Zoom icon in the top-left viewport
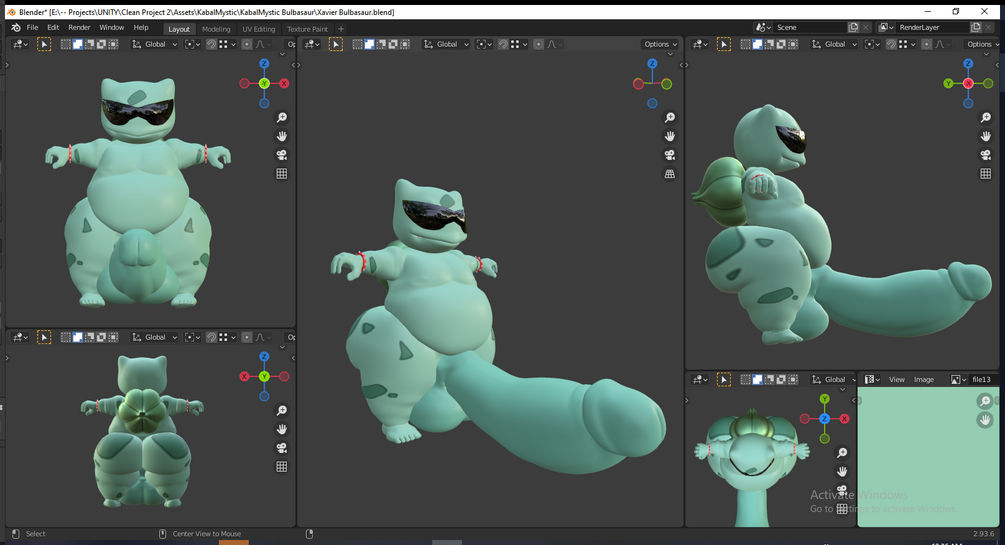This screenshot has height=545, width=1005. tap(281, 117)
